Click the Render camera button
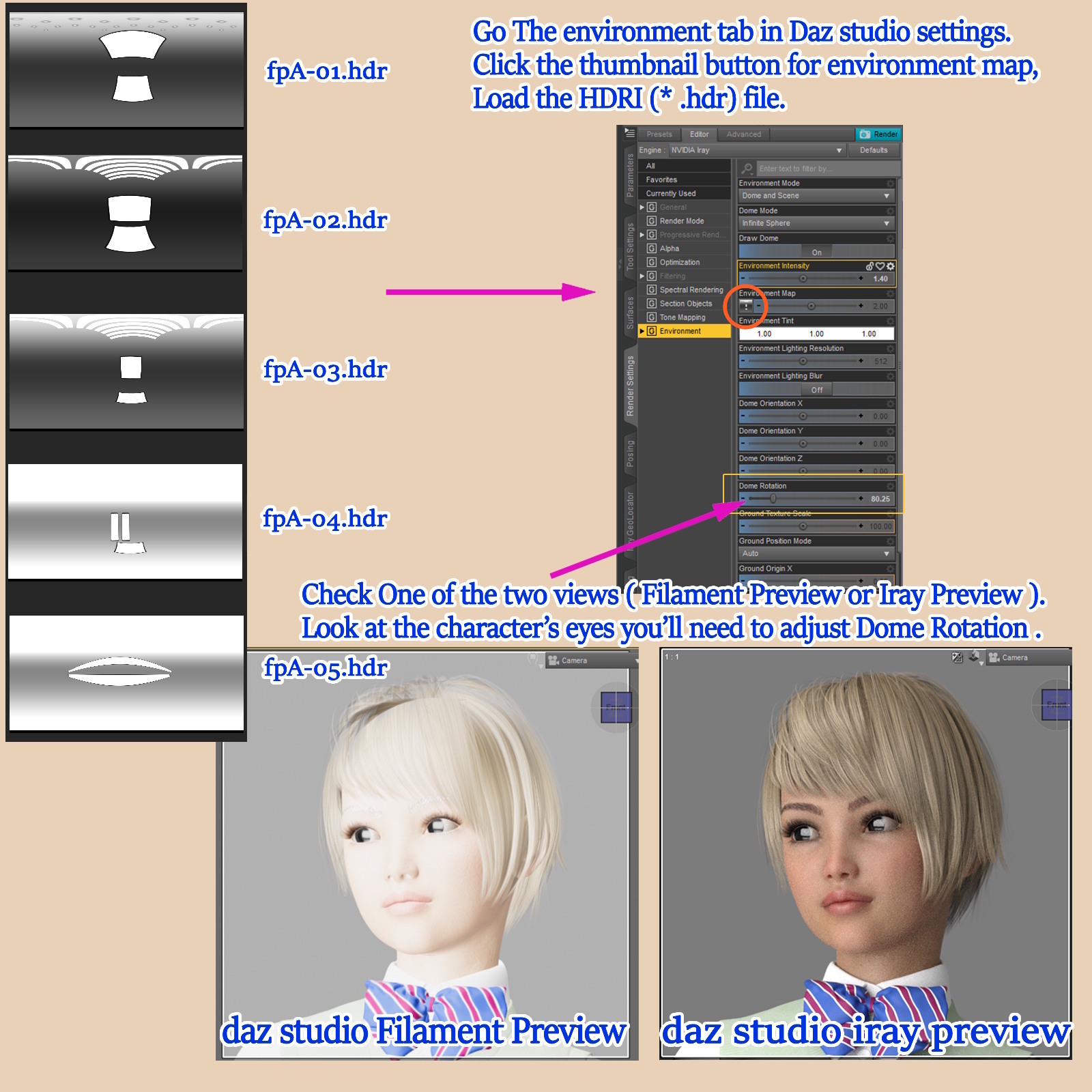The width and height of the screenshot is (1092, 1092). coord(878,134)
